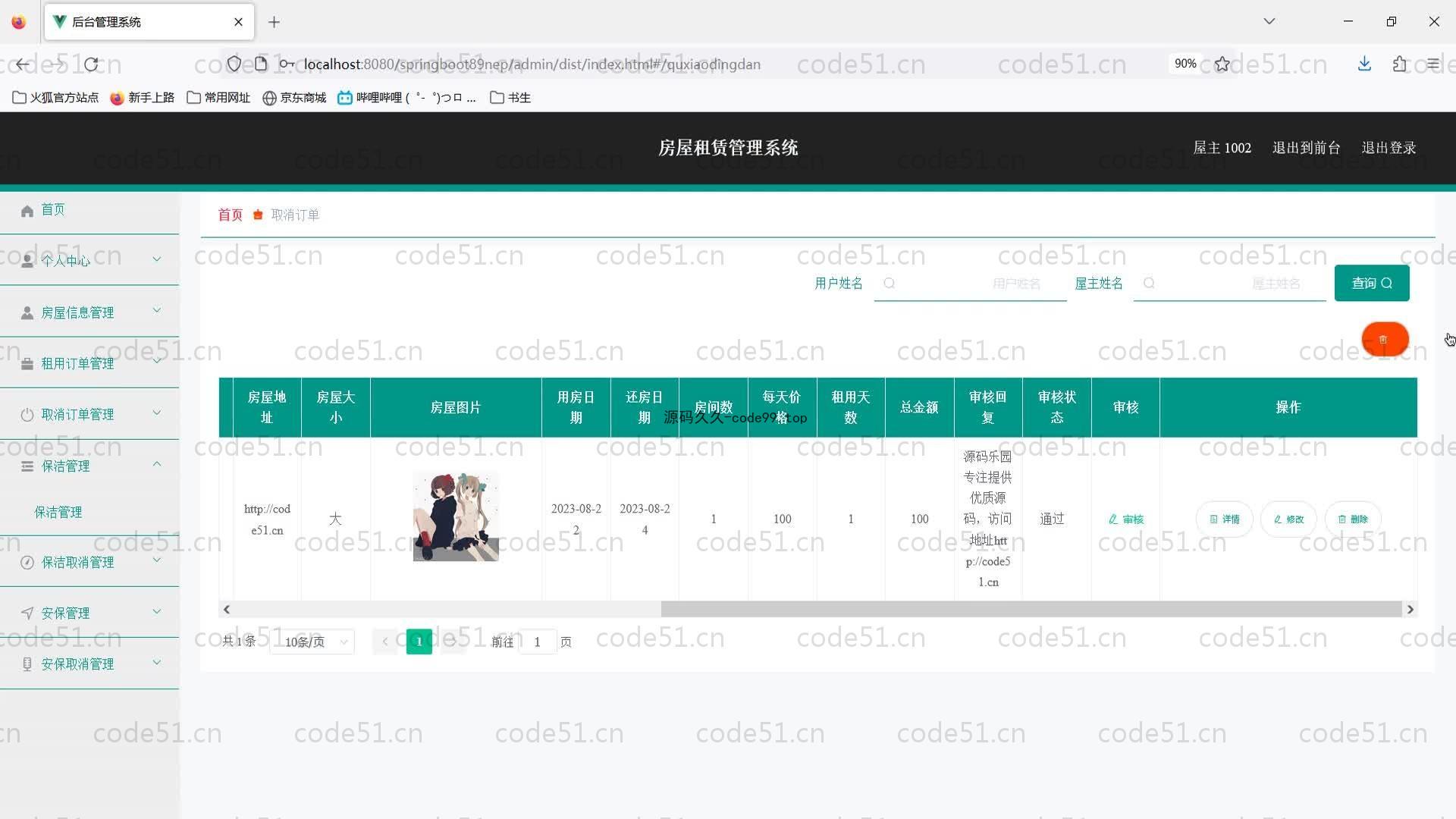Click the room image thumbnail
Image resolution: width=1456 pixels, height=819 pixels.
point(456,516)
